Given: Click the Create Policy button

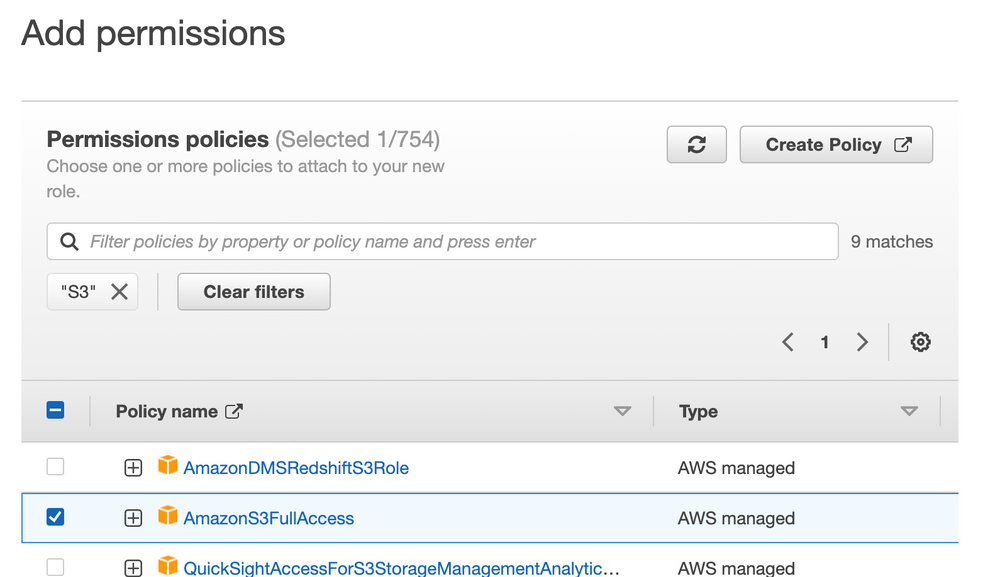Looking at the screenshot, I should tap(836, 144).
